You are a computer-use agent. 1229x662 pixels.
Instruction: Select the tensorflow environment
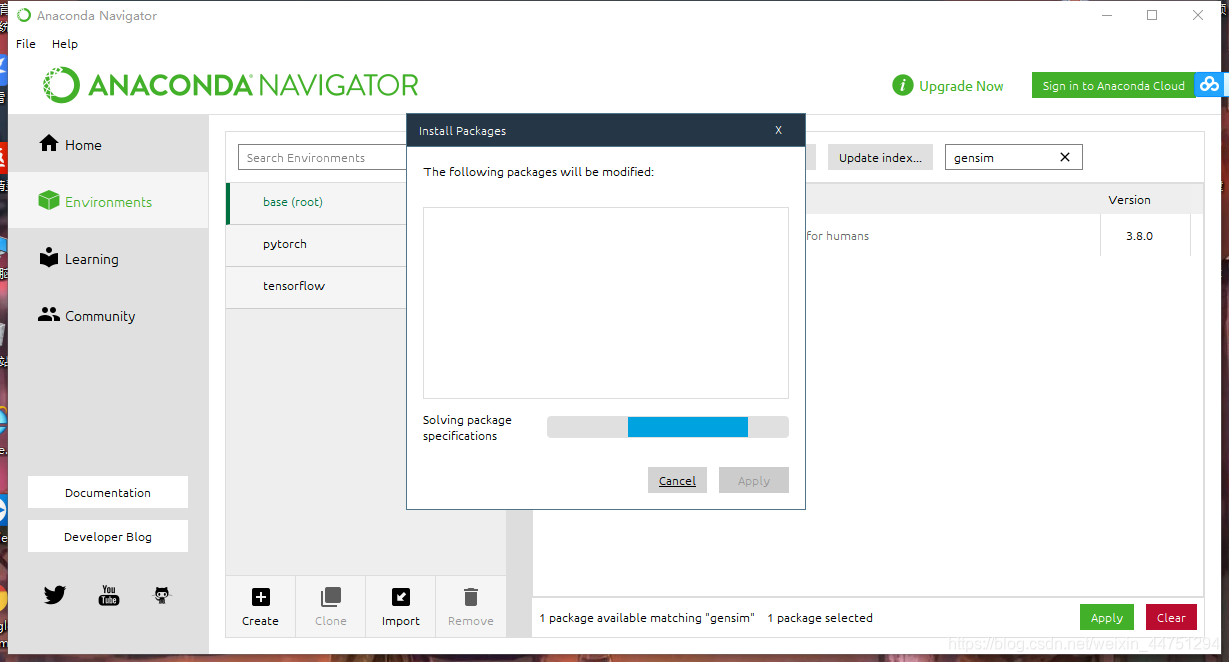pyautogui.click(x=316, y=286)
